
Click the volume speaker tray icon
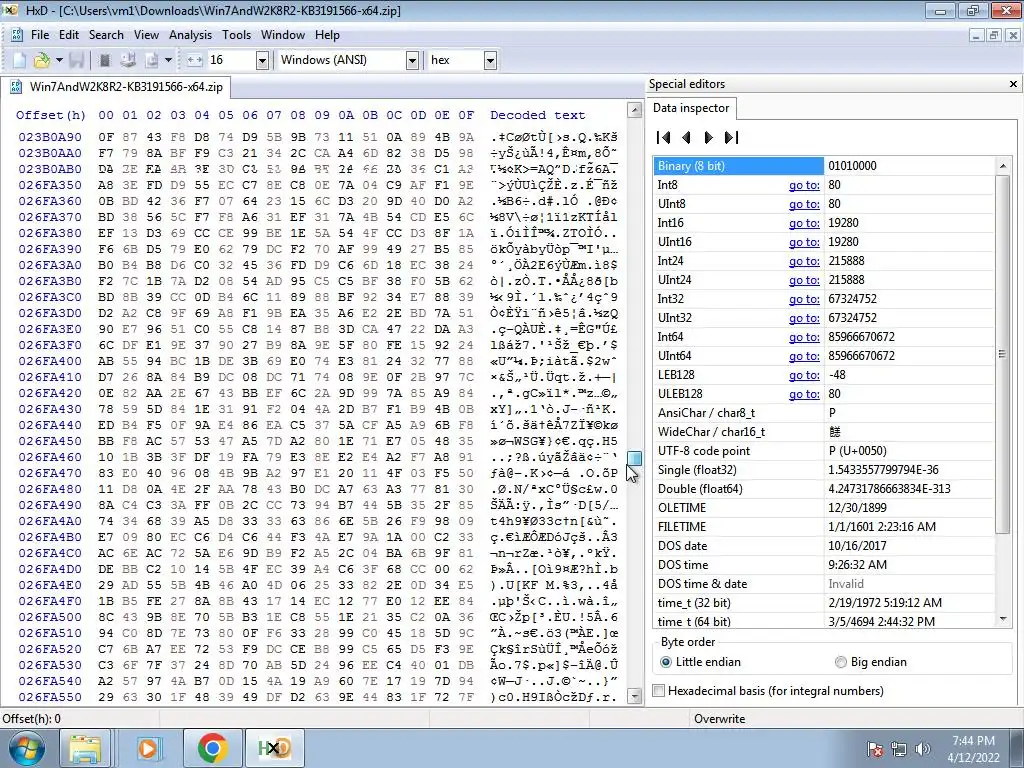click(x=923, y=749)
